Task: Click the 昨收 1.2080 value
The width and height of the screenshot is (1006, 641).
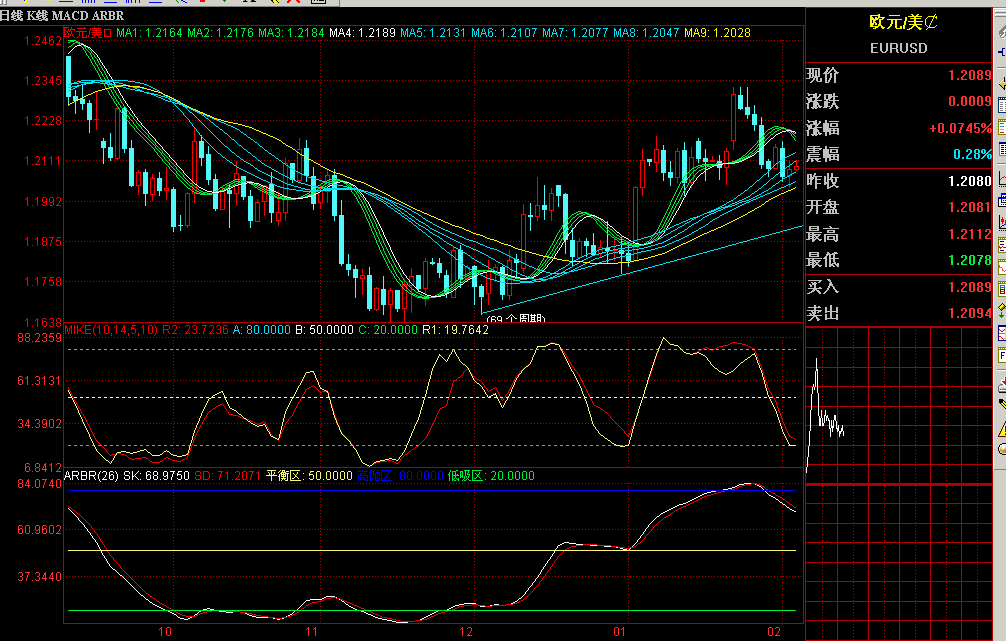Action: [969, 182]
